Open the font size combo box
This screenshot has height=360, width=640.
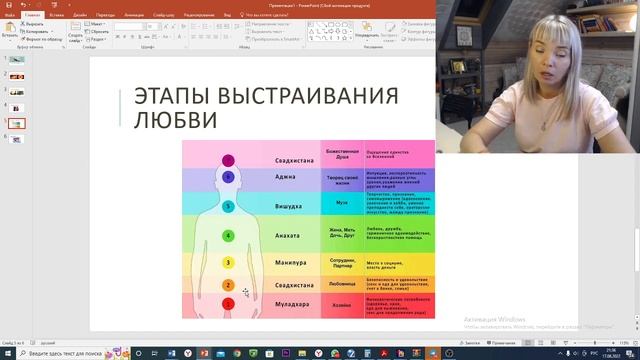[153, 27]
